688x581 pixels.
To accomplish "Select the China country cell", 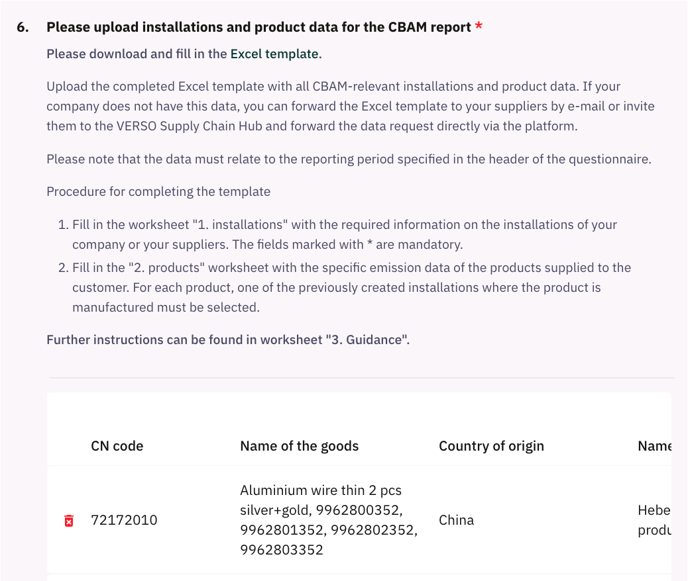I will [456, 520].
